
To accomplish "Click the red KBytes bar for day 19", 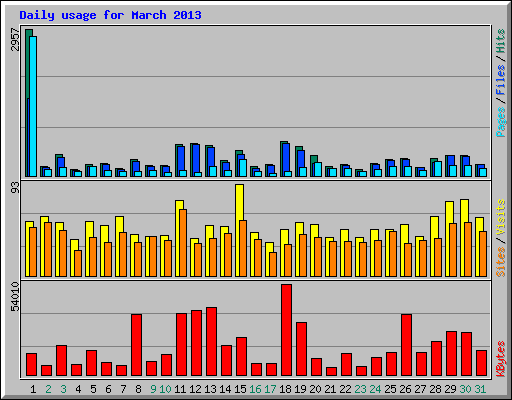I will (x=301, y=349).
